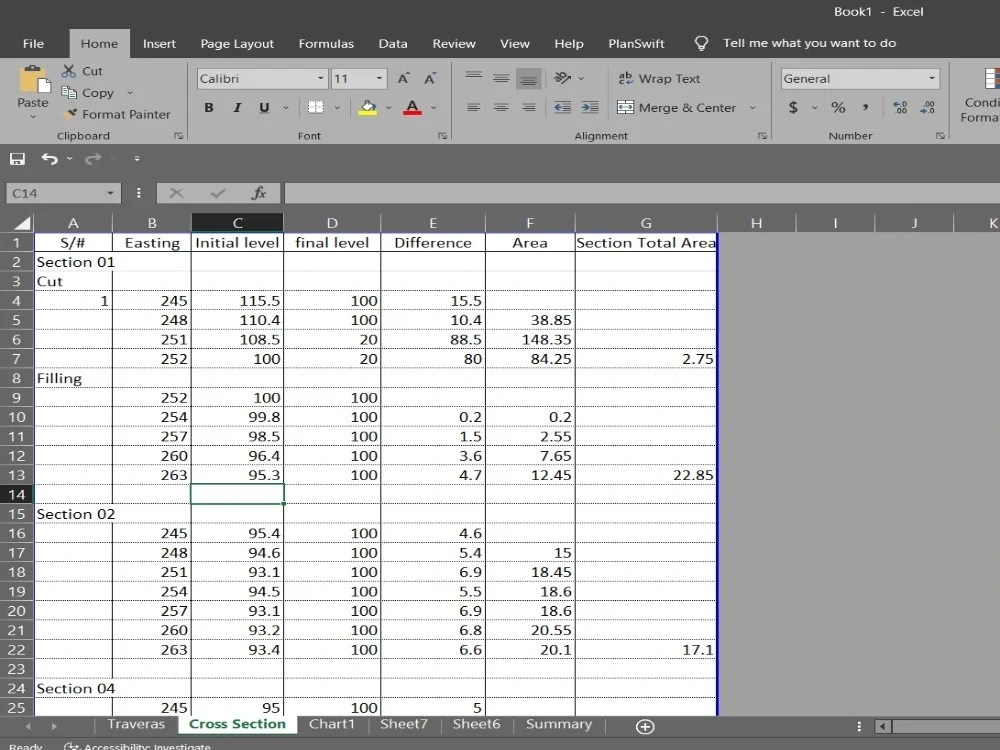The image size is (1000, 750).
Task: Top align the cell contents
Action: pos(473,78)
